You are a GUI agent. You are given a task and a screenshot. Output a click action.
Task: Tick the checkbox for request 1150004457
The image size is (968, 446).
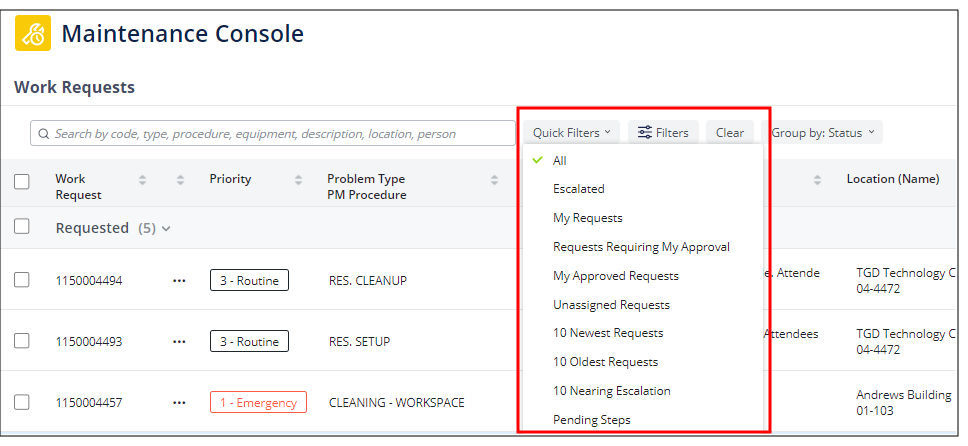coord(22,402)
